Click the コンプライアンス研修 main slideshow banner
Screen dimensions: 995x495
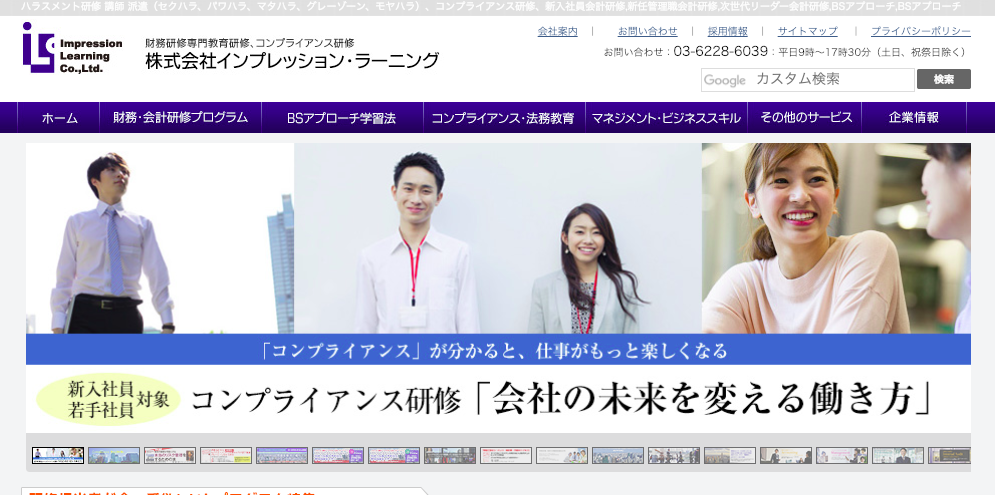498,288
